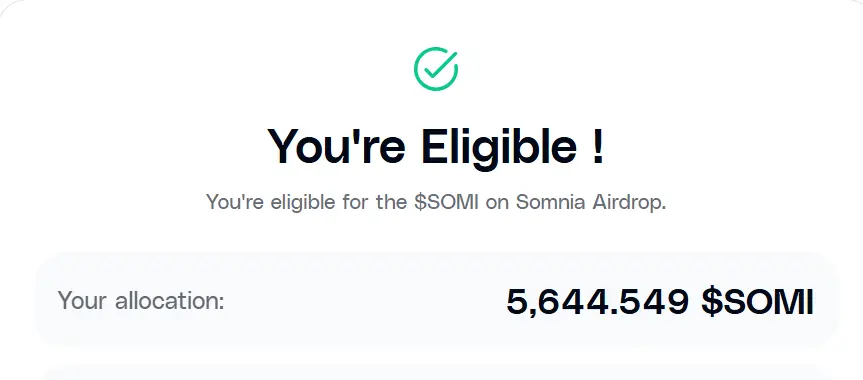
Task: Click the "You're Eligible !" heading
Action: pos(436,146)
